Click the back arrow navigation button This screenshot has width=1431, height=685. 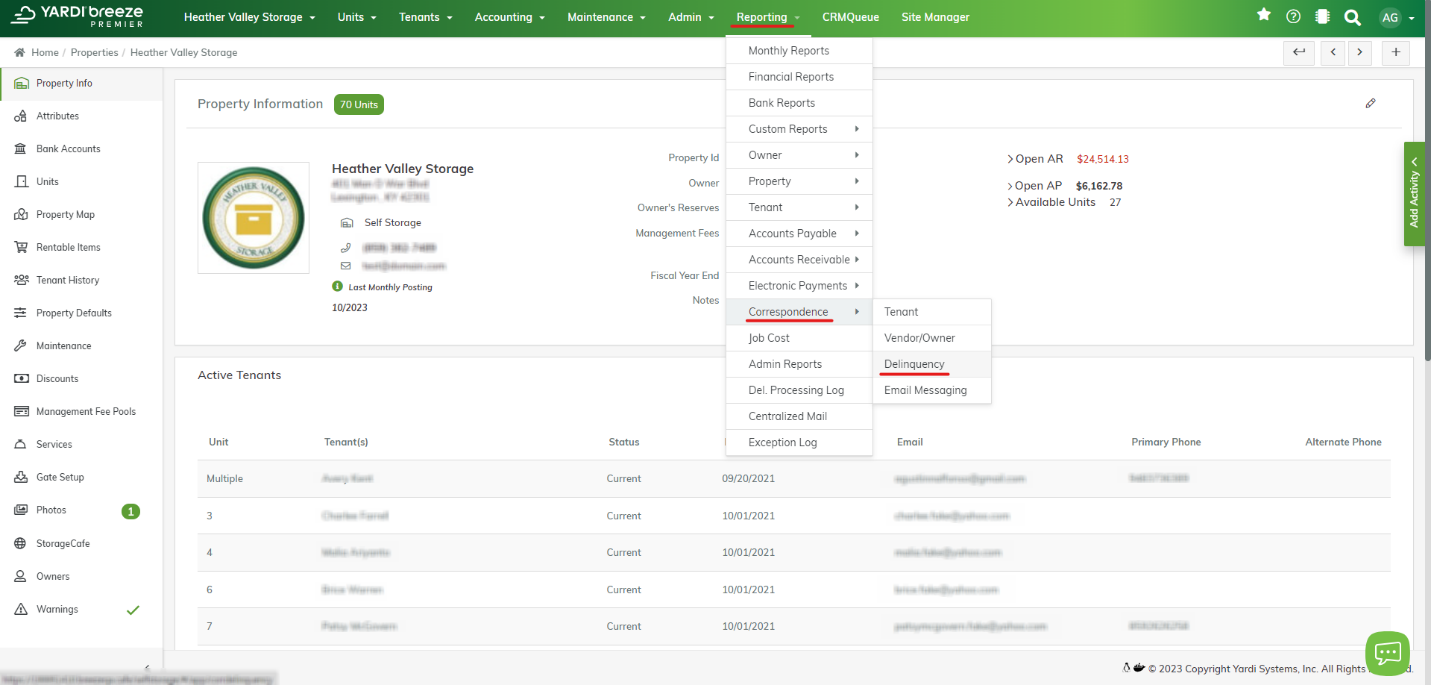click(x=1298, y=52)
